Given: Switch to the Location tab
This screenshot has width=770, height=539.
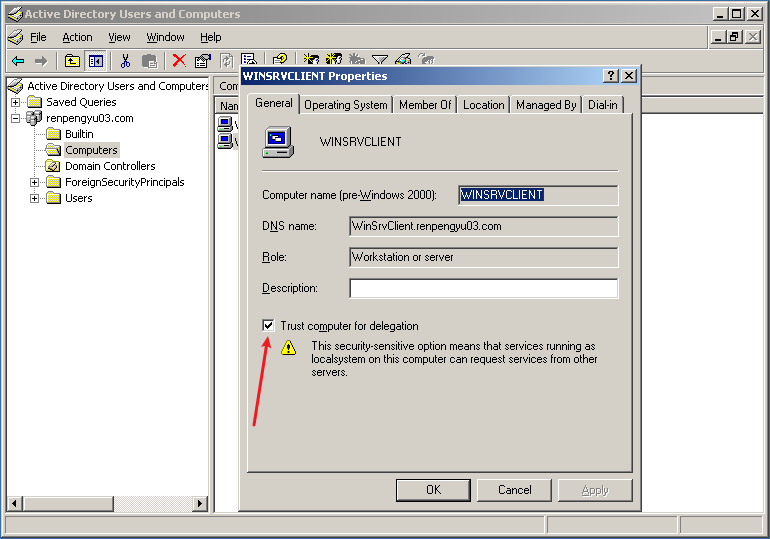Looking at the screenshot, I should tap(484, 105).
